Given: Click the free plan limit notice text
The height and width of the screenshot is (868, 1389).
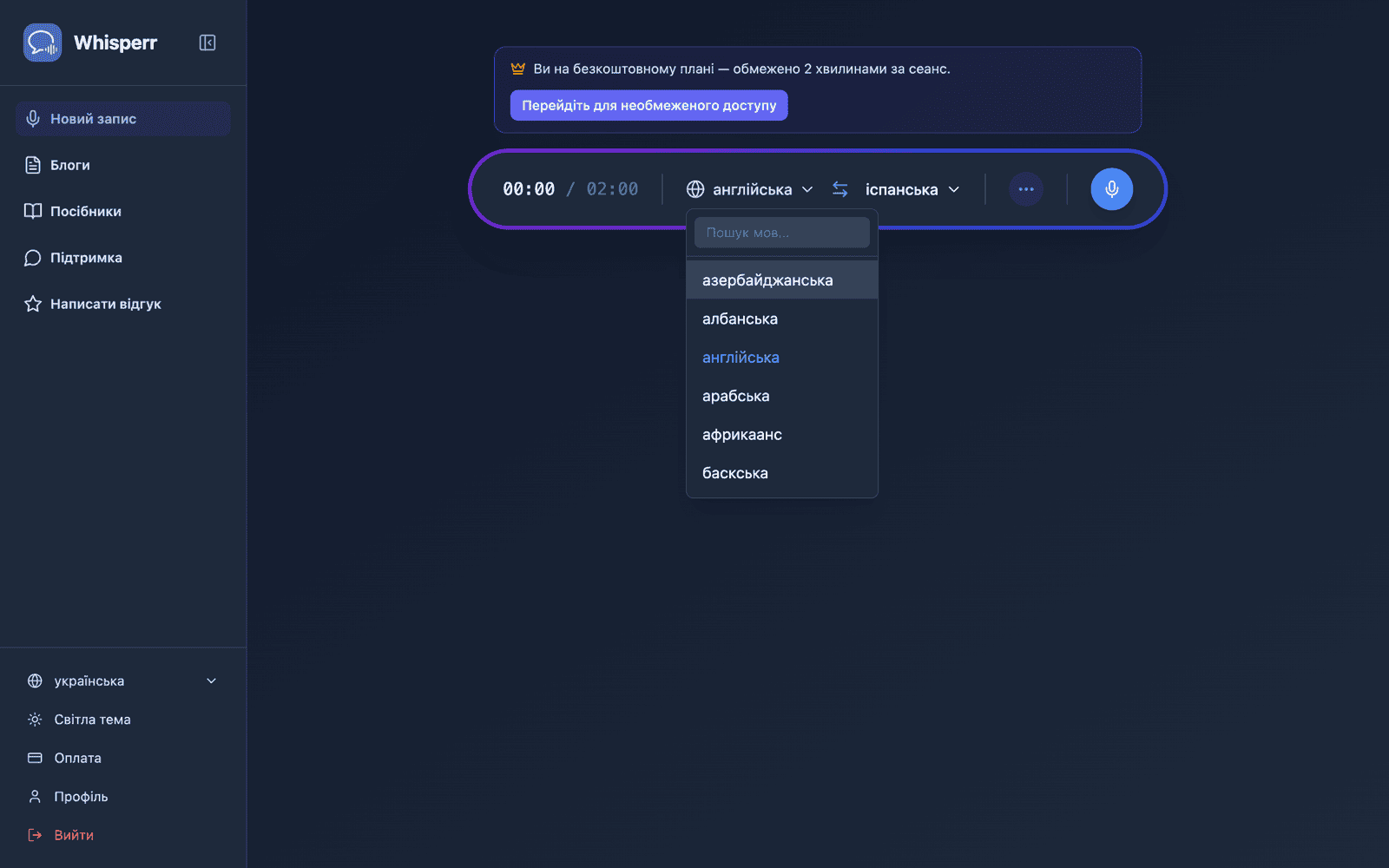Looking at the screenshot, I should (x=741, y=69).
